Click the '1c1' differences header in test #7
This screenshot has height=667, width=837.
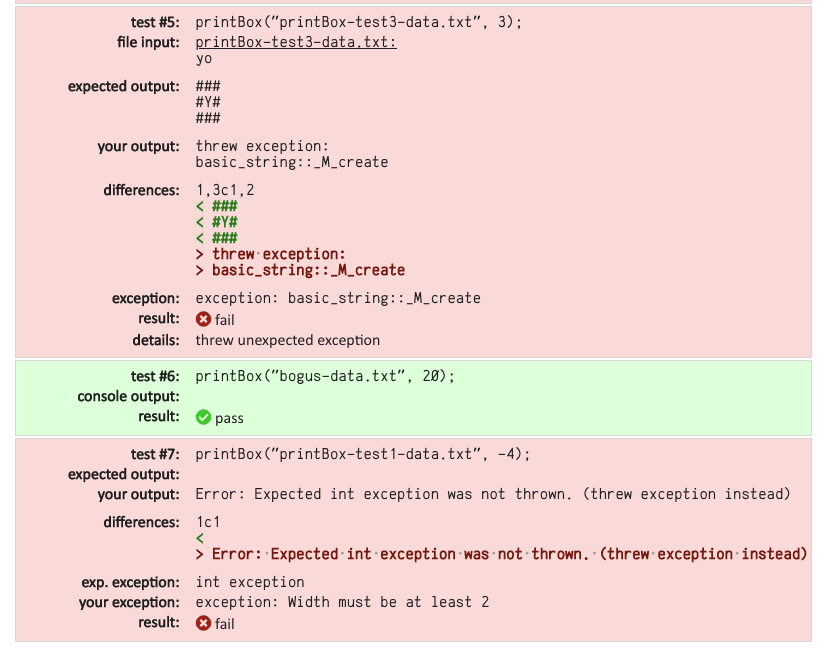coord(208,522)
